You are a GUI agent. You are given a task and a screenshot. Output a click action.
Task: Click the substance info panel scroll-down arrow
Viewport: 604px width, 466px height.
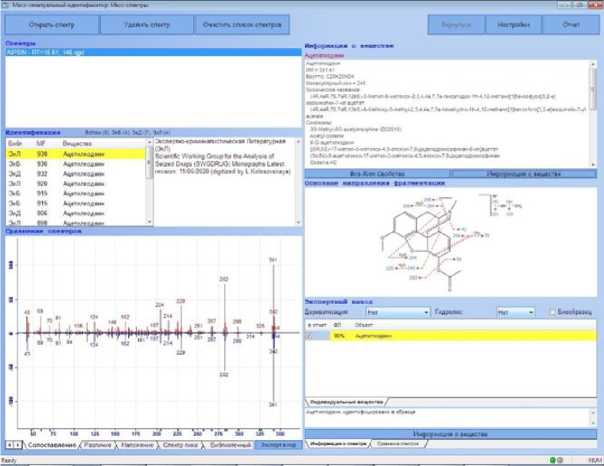tap(593, 164)
